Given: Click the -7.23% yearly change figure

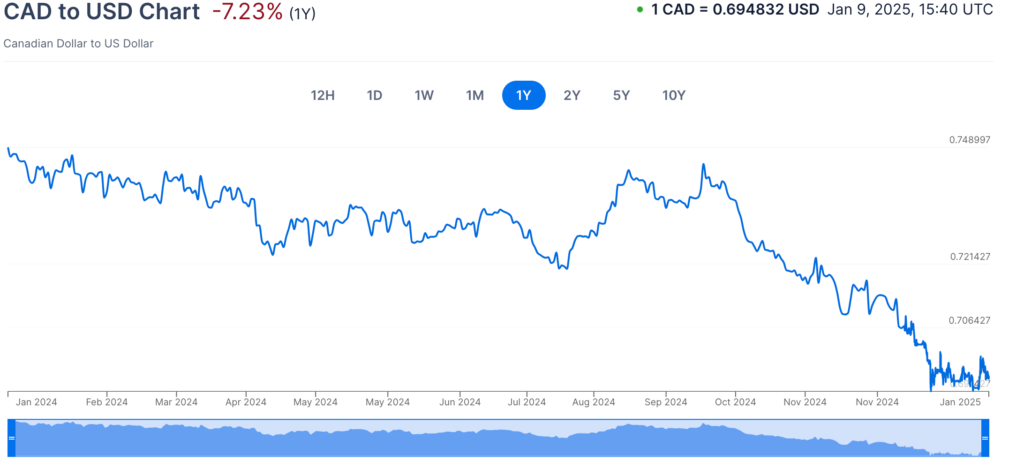Looking at the screenshot, I should point(247,13).
